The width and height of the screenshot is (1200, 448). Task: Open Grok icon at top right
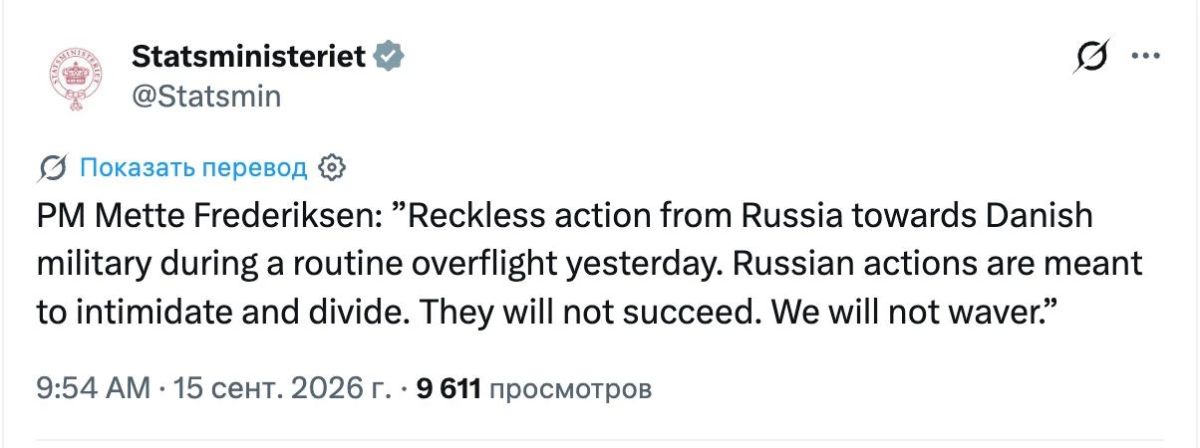click(1090, 59)
